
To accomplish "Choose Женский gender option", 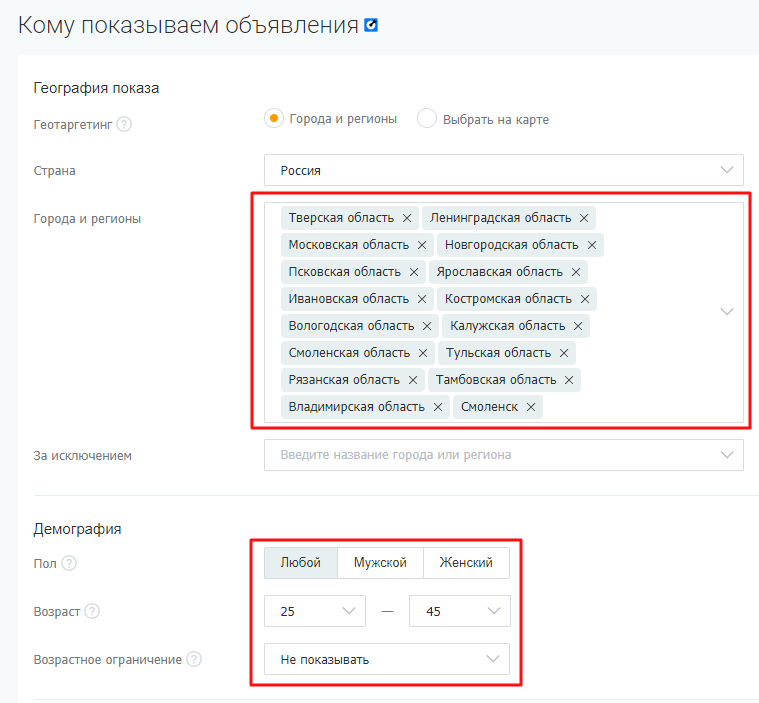I will [x=466, y=563].
